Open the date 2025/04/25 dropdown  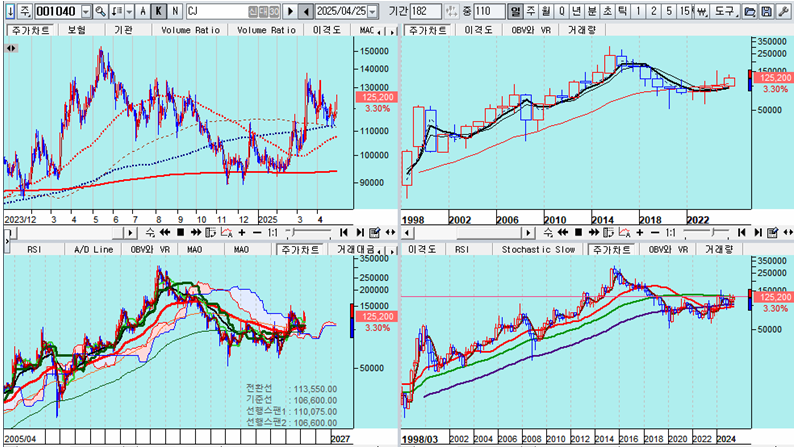[x=373, y=11]
